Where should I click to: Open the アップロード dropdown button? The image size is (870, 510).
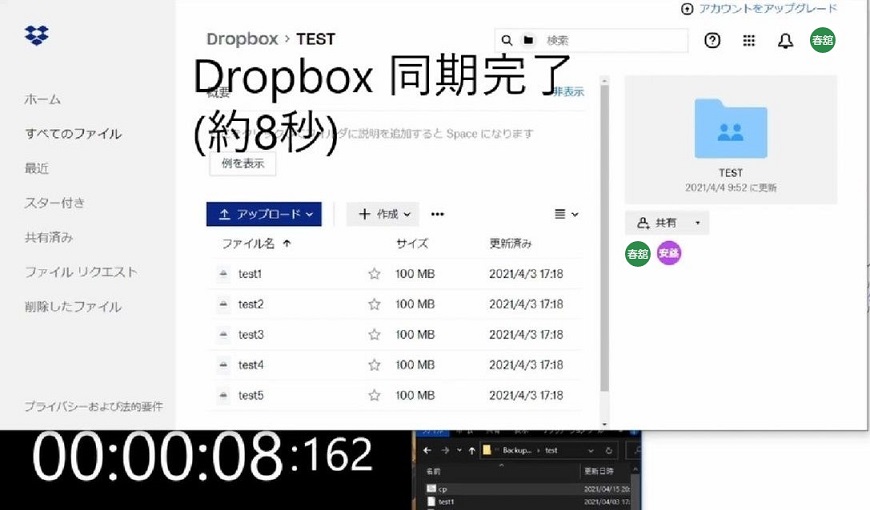(264, 214)
